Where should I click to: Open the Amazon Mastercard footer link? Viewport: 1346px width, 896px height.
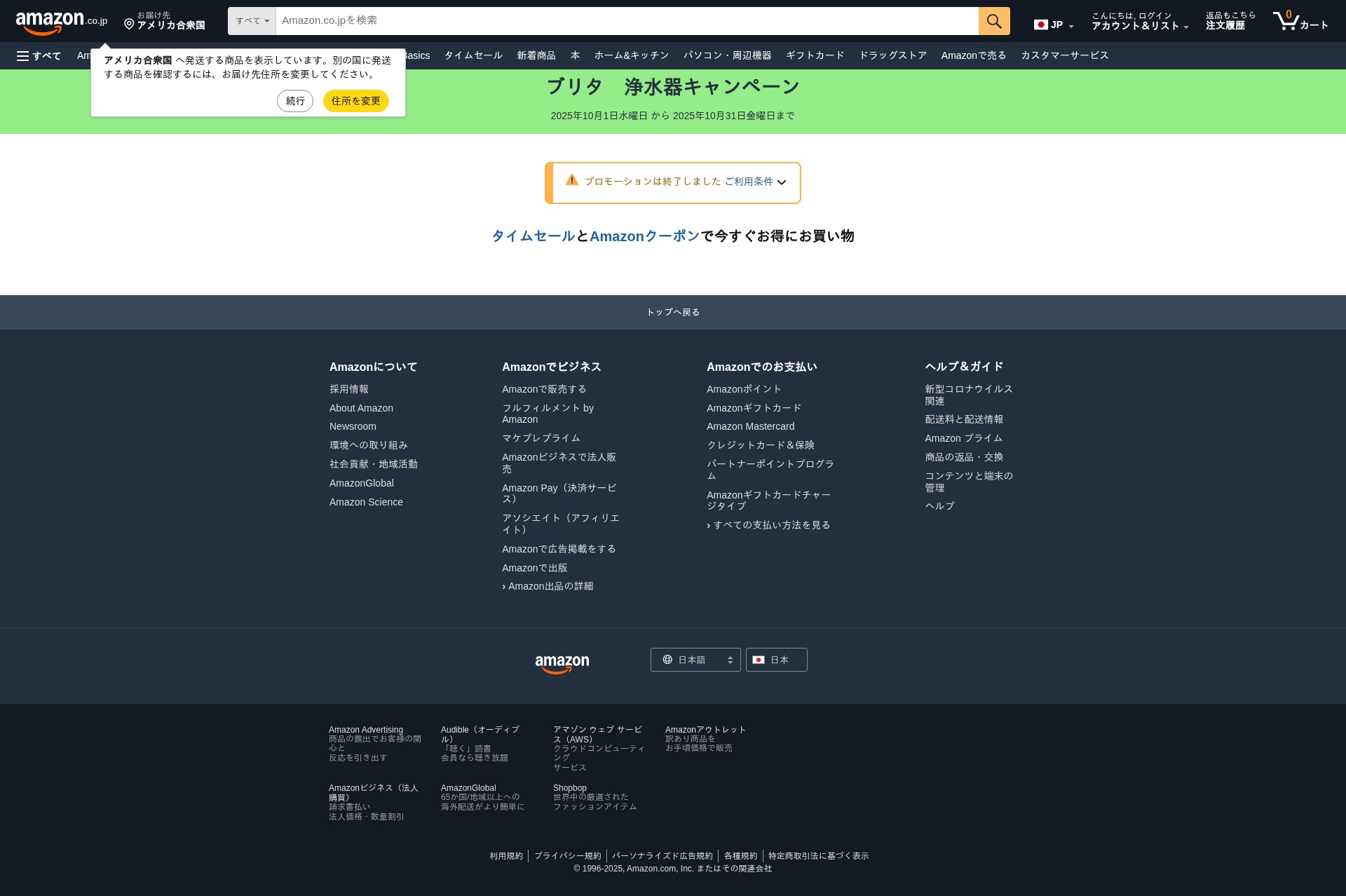click(x=750, y=426)
